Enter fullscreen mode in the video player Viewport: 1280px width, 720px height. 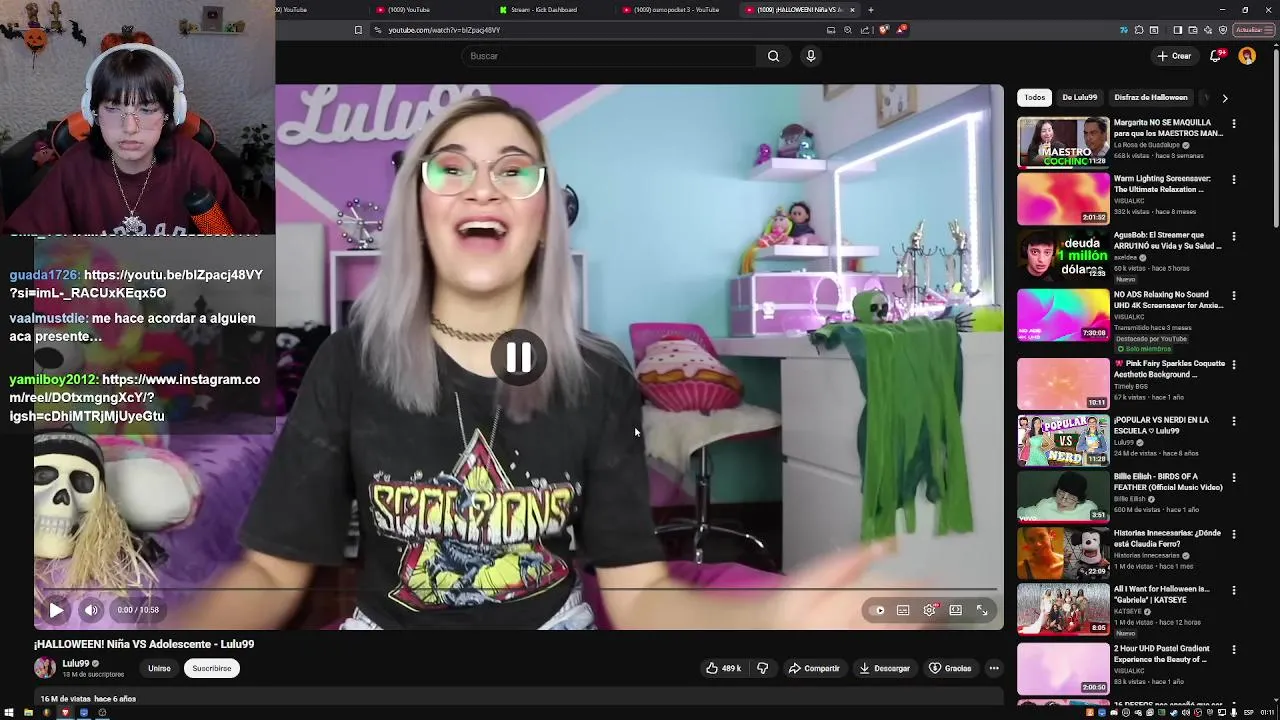coord(982,610)
